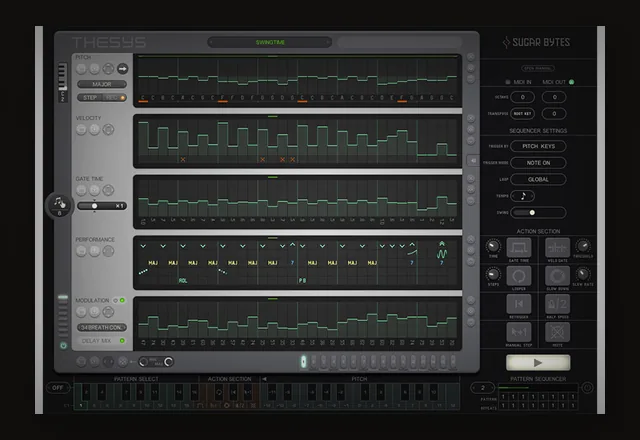Open the Trigger Mode dropdown showing NOTE ON
Screen dimensions: 640x440
(538, 163)
